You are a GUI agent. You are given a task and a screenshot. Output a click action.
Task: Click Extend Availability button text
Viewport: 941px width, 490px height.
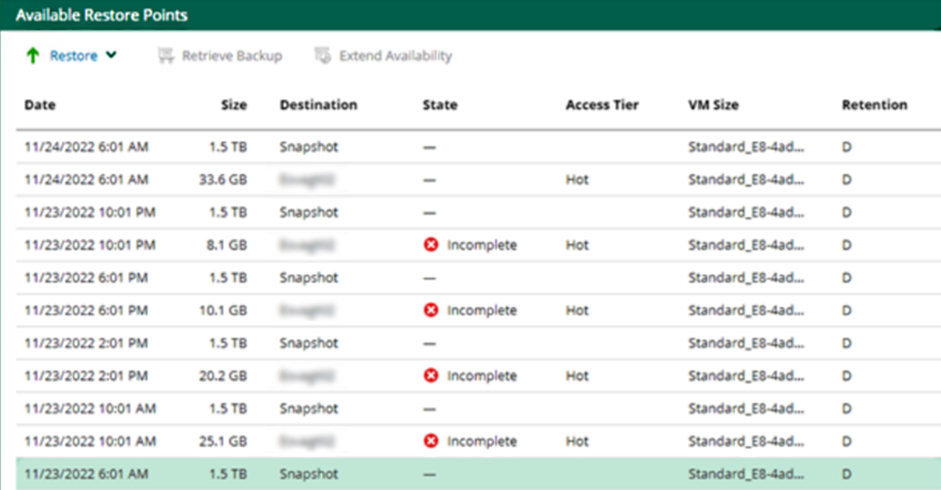[395, 56]
